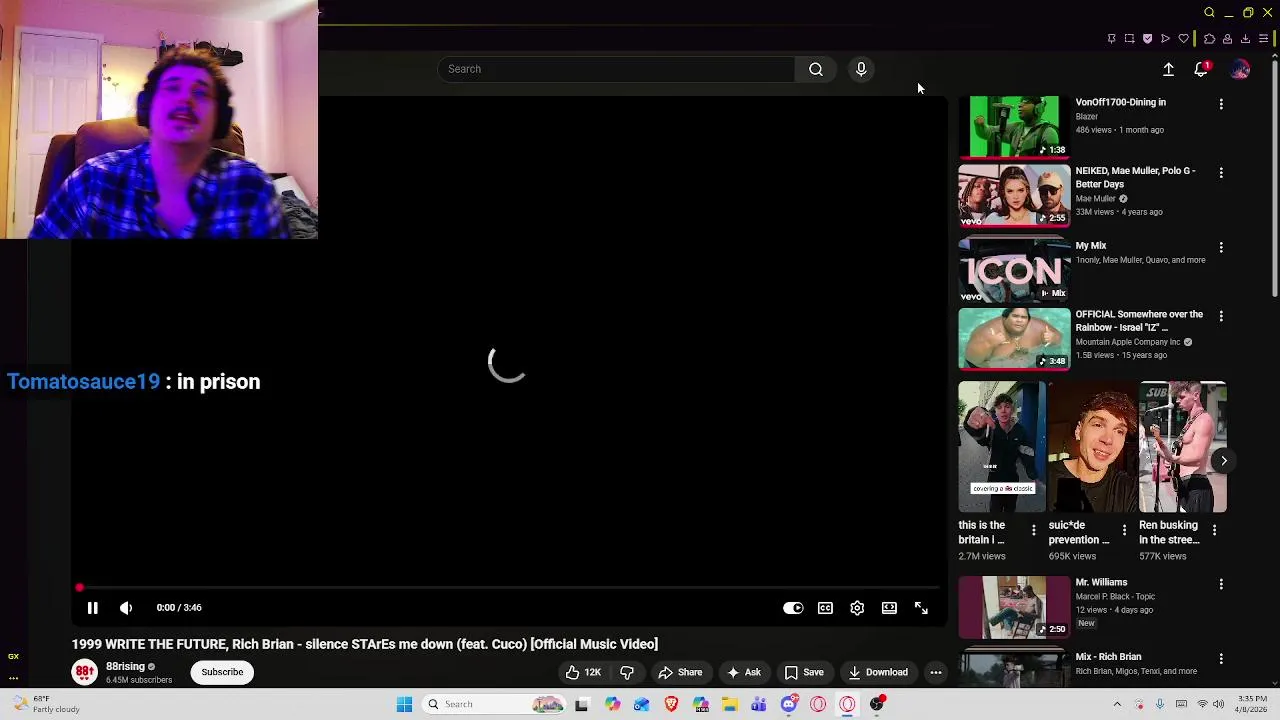Pause the video with the player pause button

pos(92,608)
